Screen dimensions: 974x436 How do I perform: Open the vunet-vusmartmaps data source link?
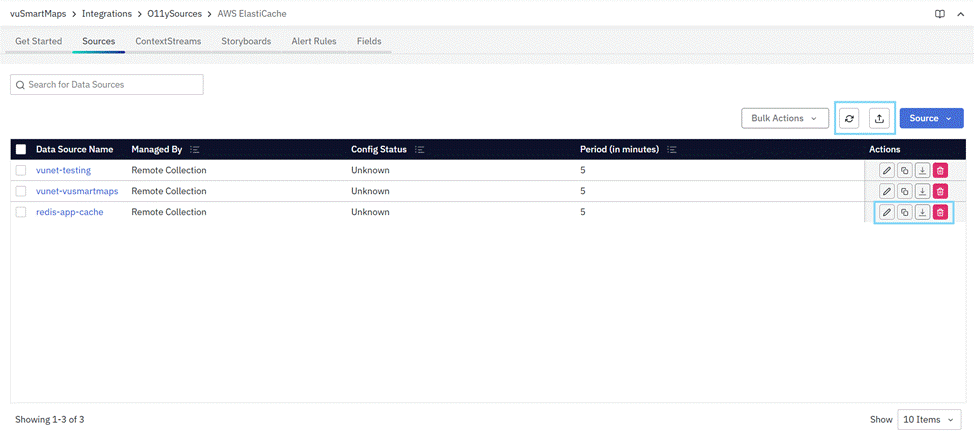coord(77,191)
